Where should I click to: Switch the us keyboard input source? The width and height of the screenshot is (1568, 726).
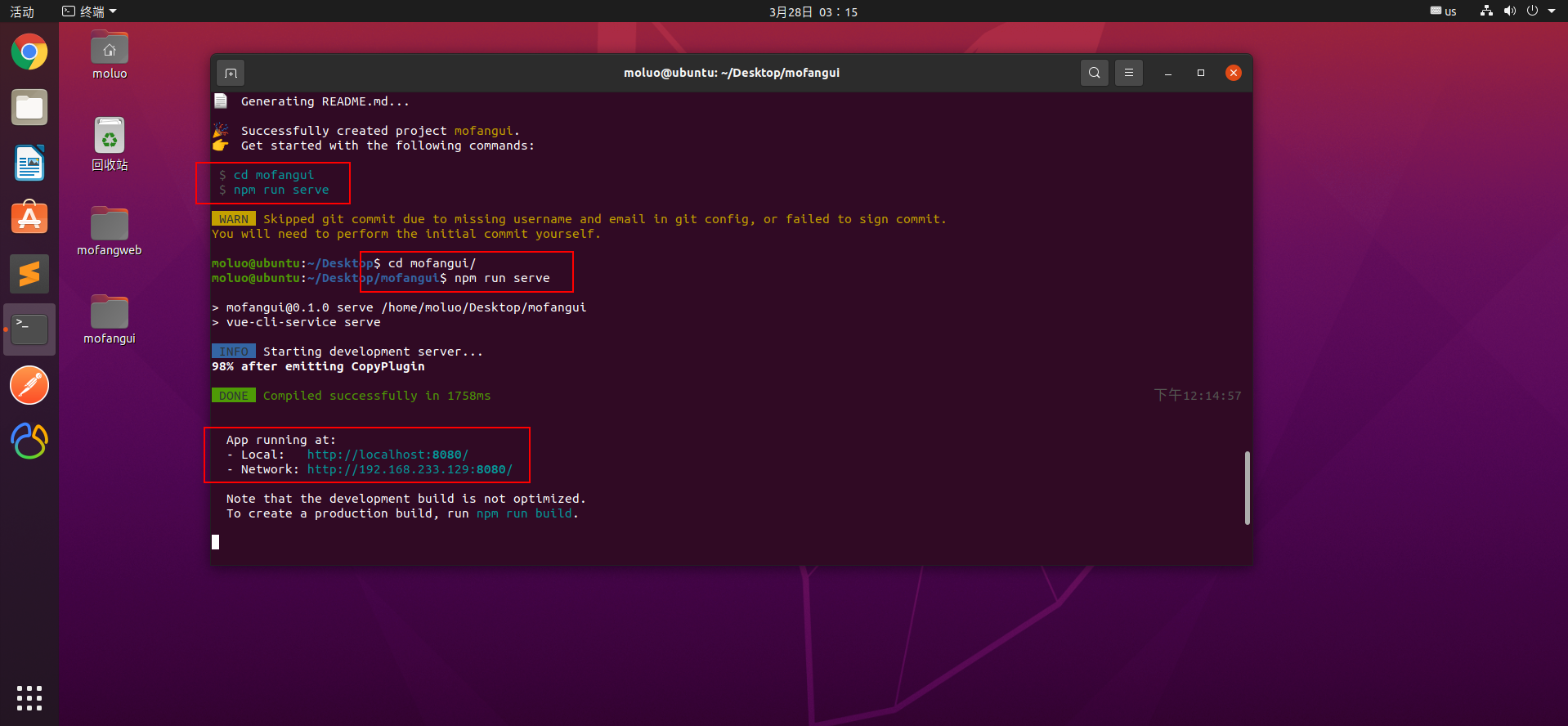(x=1444, y=11)
